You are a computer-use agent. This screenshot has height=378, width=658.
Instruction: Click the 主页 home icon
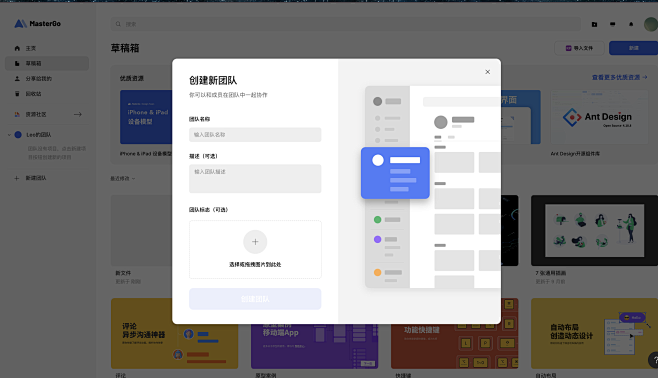[x=17, y=48]
